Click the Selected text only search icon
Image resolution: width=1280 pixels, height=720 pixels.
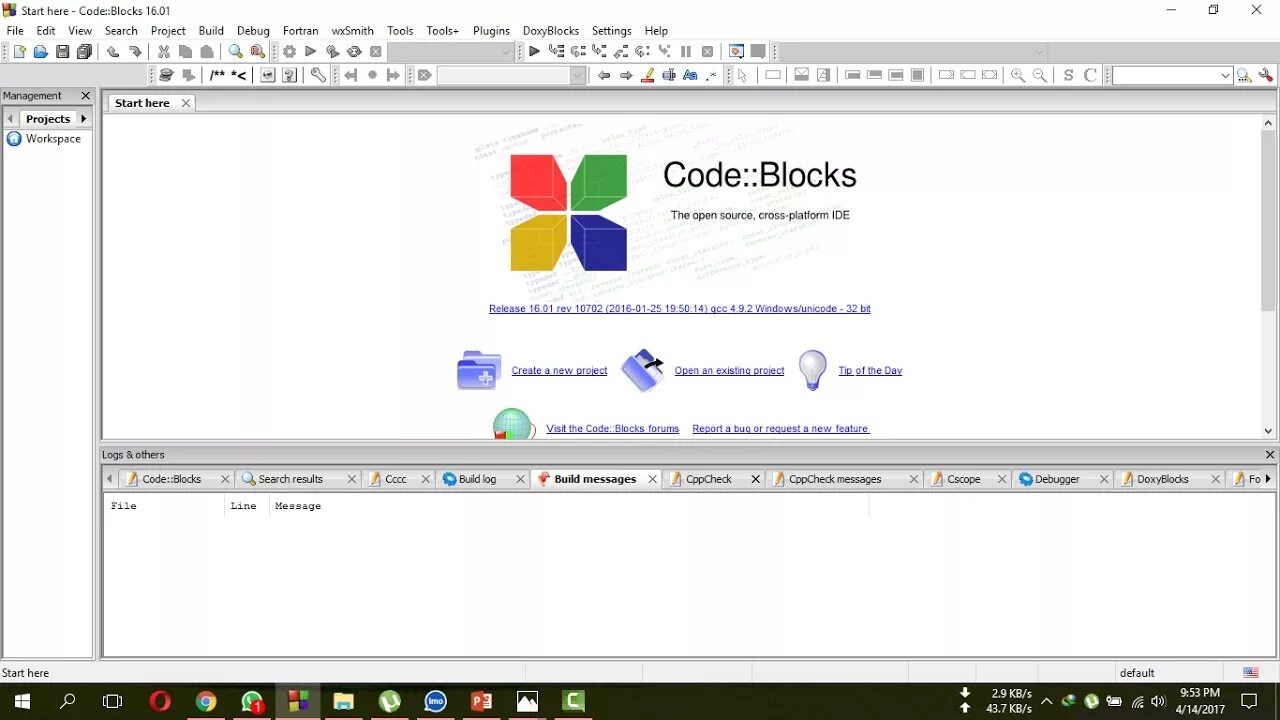[669, 76]
